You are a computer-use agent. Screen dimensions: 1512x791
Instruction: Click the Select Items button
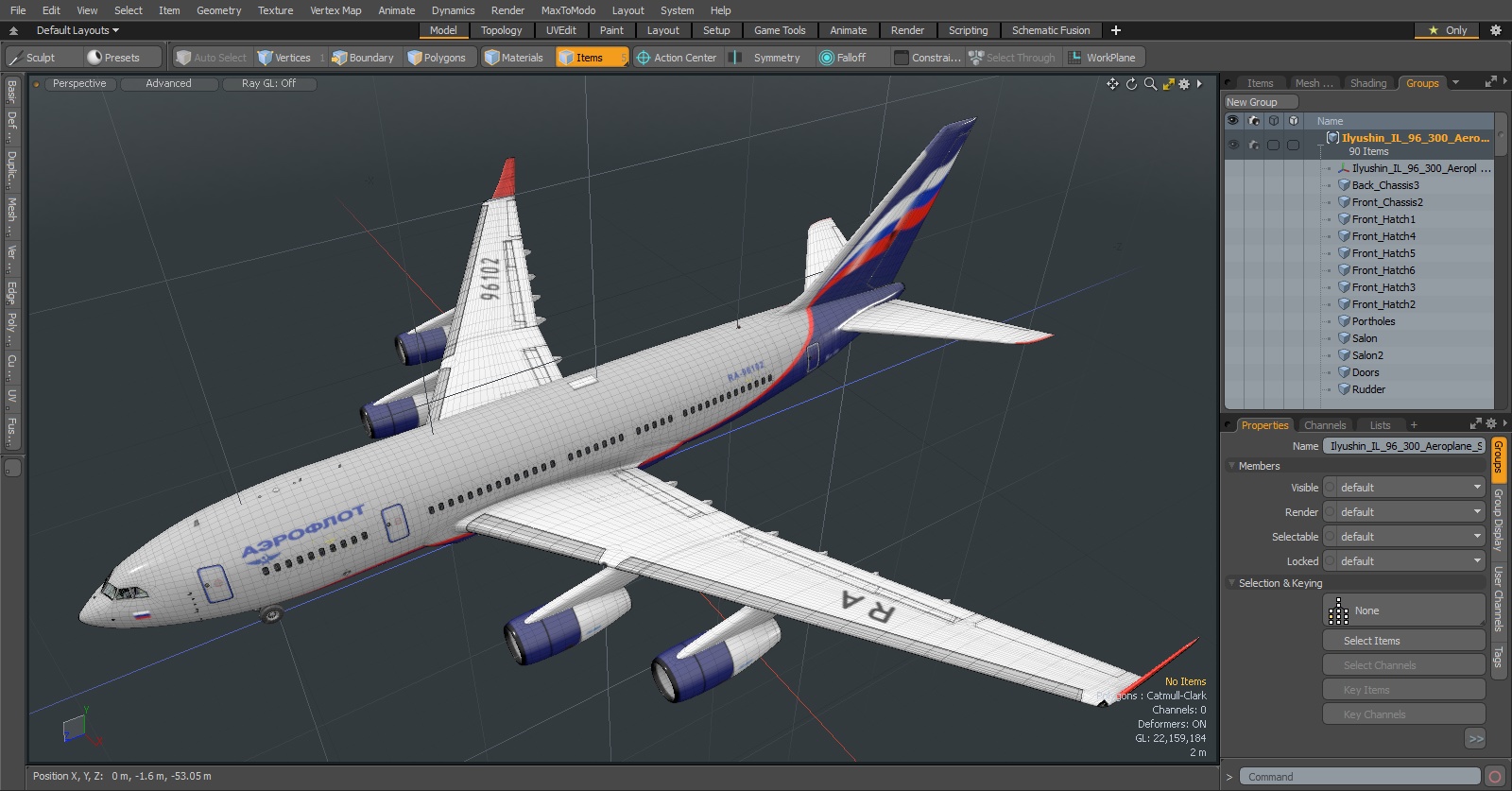[1403, 641]
